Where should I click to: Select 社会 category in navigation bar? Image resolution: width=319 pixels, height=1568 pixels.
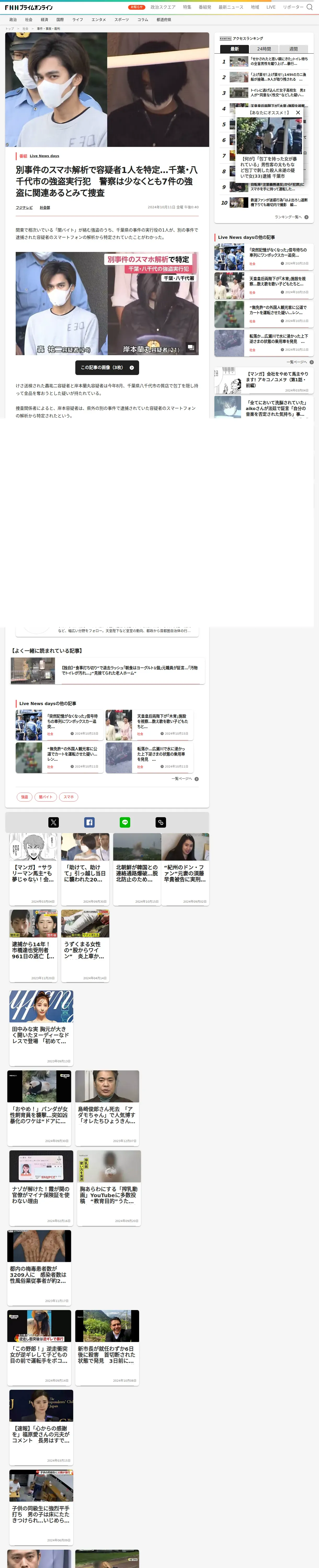click(29, 20)
